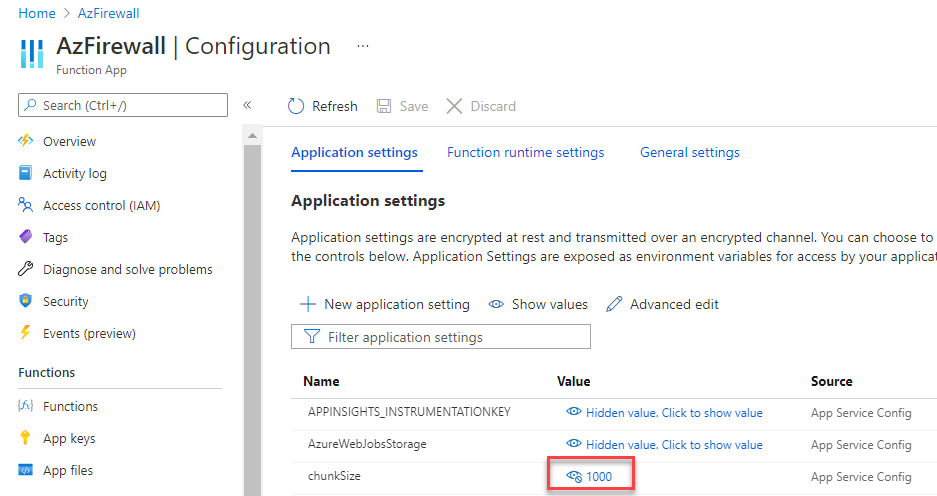Open Activity log via its book icon
The width and height of the screenshot is (937, 496).
[x=26, y=173]
